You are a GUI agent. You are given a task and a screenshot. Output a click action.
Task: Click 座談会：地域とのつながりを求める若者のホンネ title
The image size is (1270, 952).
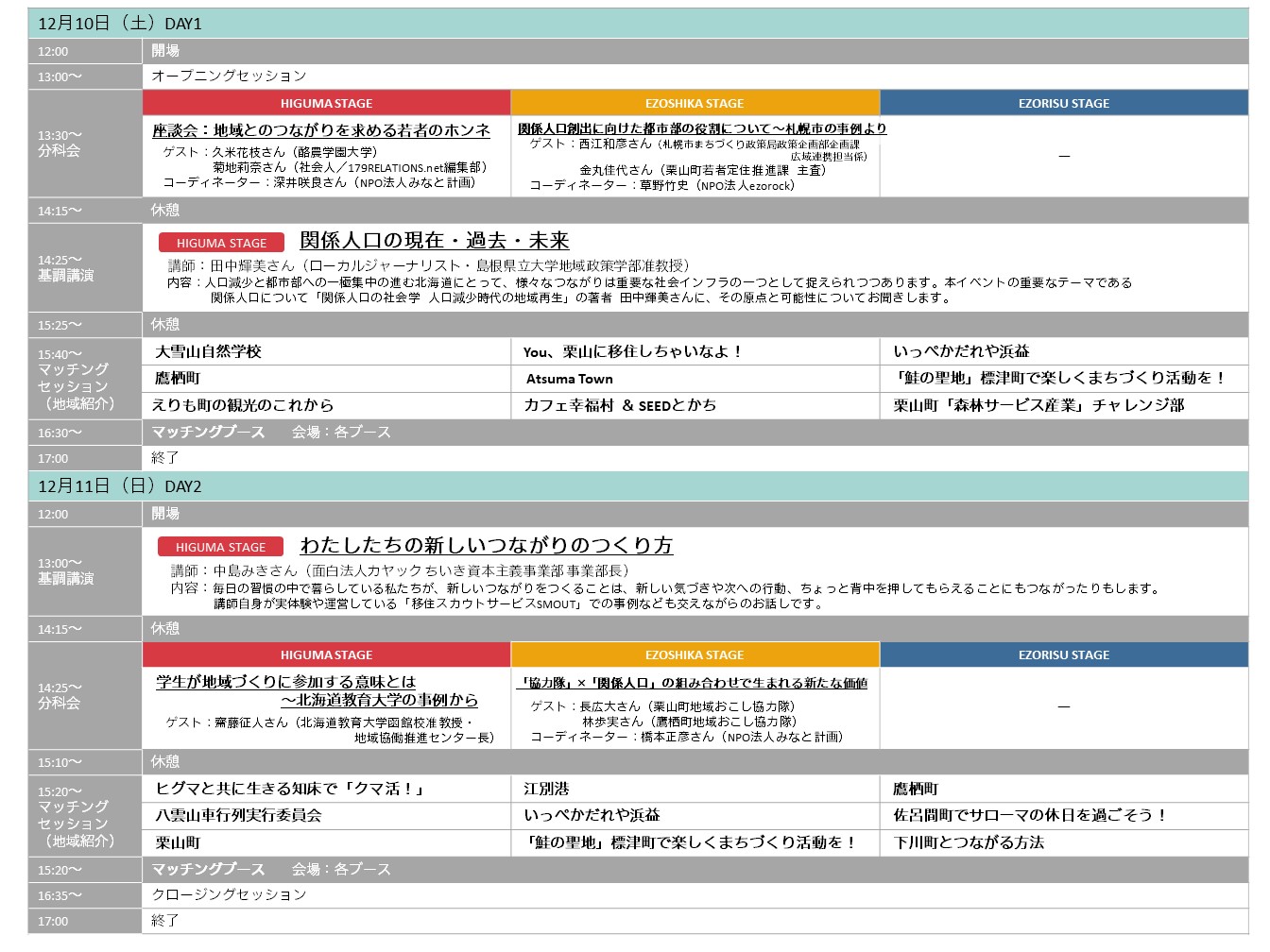pos(321,130)
